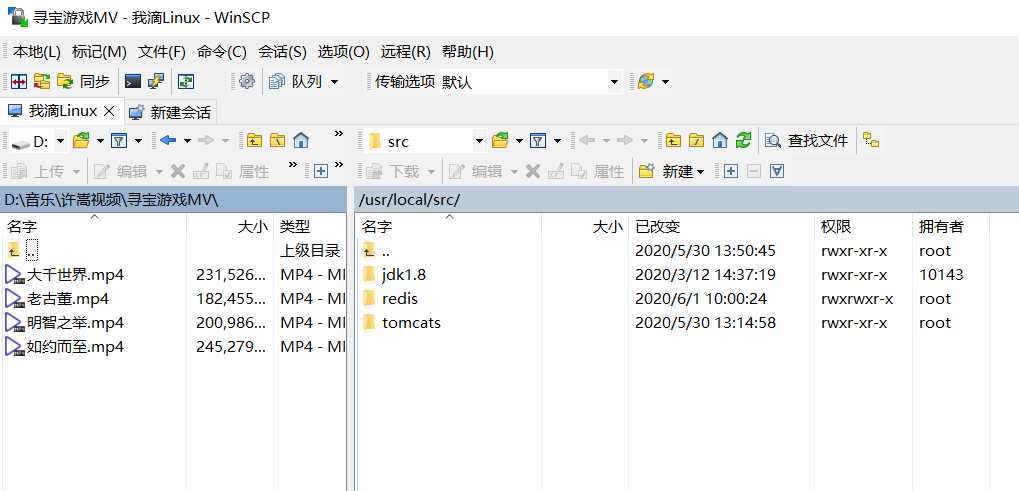Click local panel parent directory icon

coord(255,140)
